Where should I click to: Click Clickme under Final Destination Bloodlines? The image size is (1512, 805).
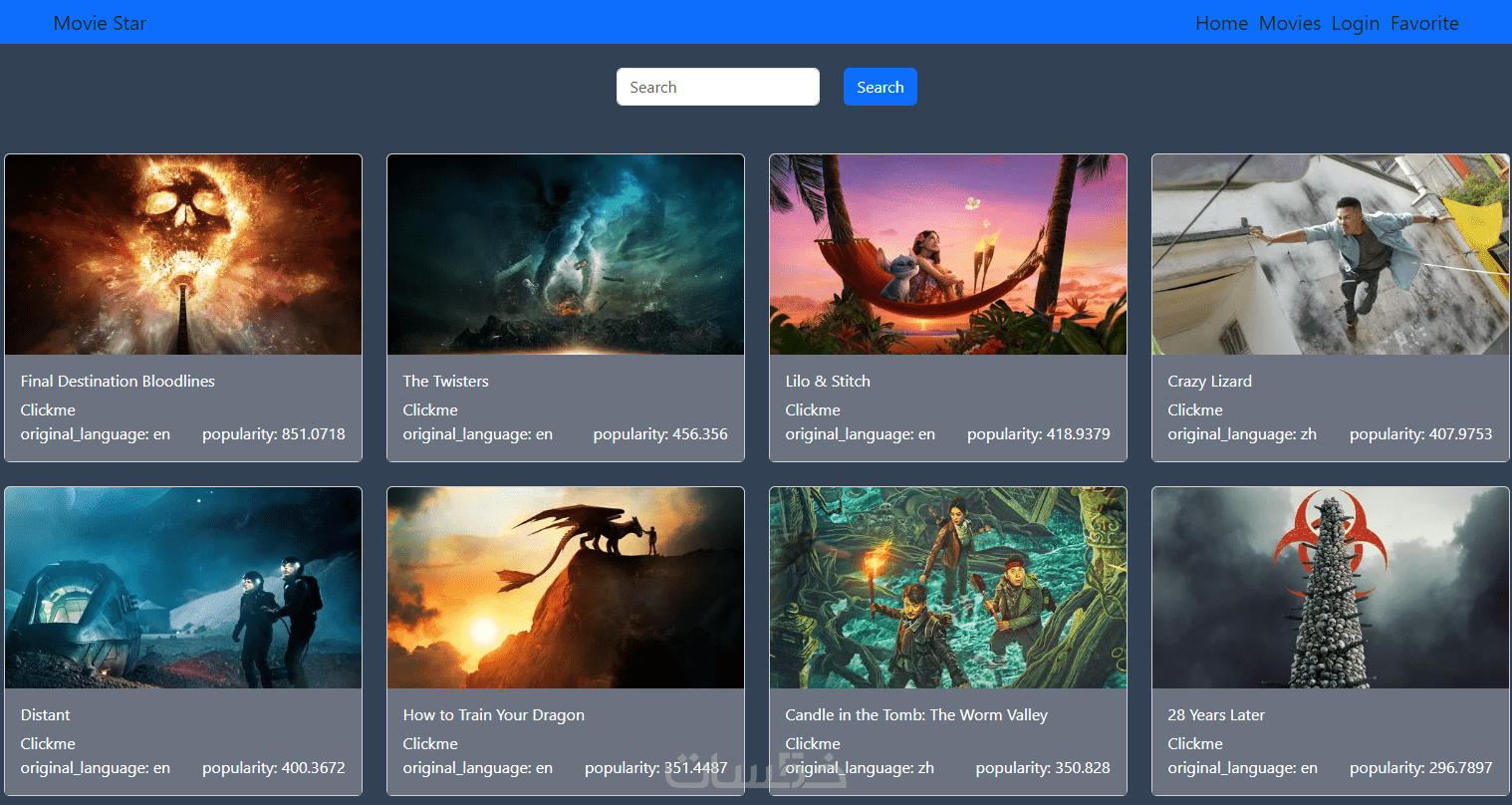pyautogui.click(x=48, y=409)
